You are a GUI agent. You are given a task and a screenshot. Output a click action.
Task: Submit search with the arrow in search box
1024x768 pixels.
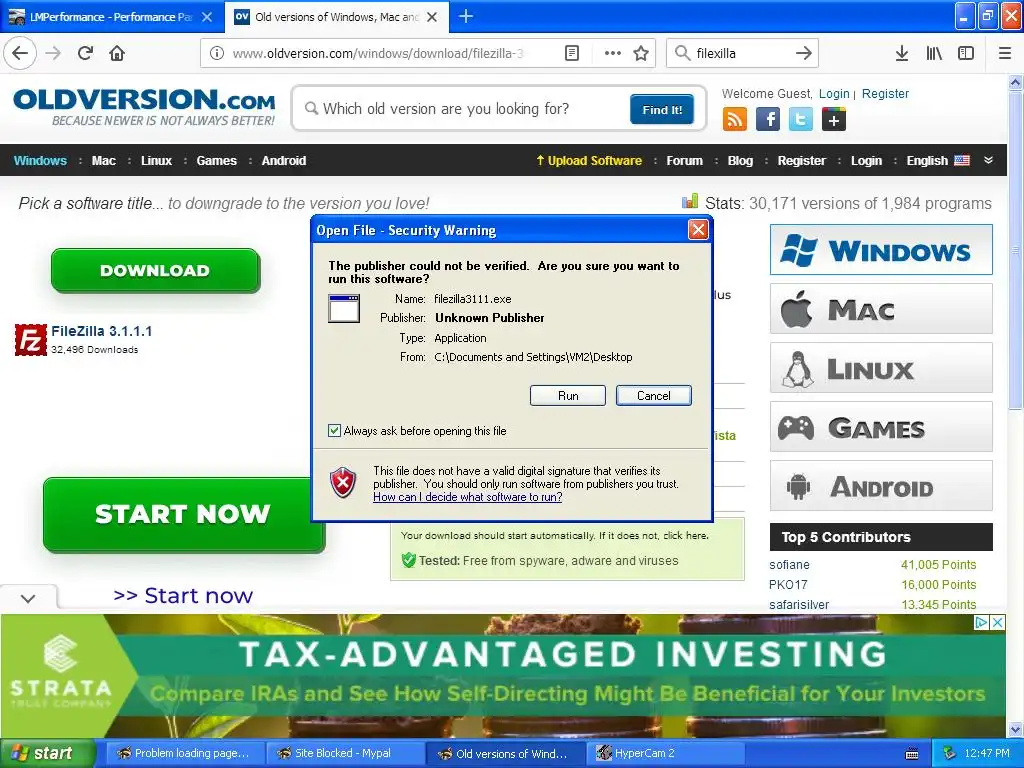(803, 53)
